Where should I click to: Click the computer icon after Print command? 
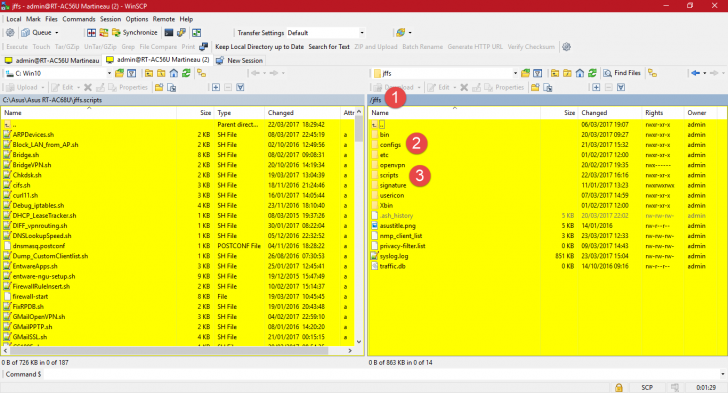click(x=203, y=46)
